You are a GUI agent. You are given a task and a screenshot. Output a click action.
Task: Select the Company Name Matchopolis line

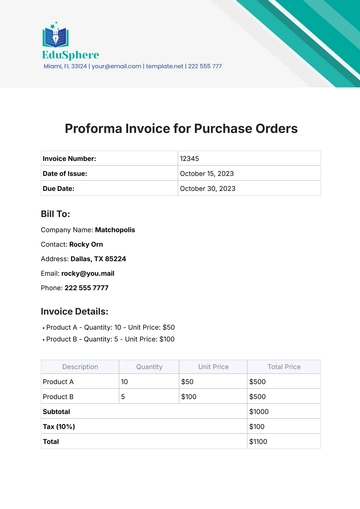tap(88, 230)
